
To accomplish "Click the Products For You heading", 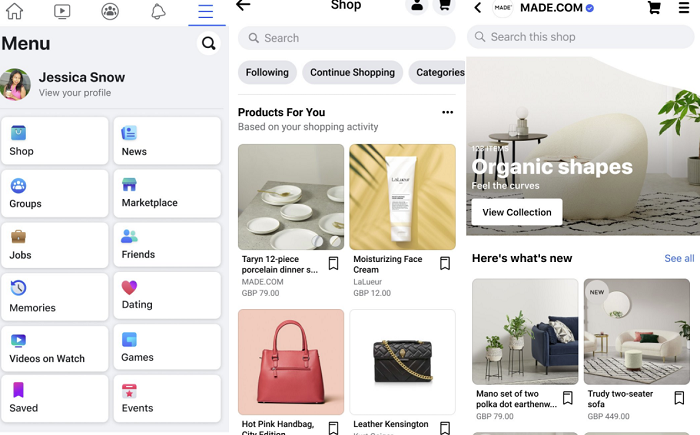I will click(281, 112).
